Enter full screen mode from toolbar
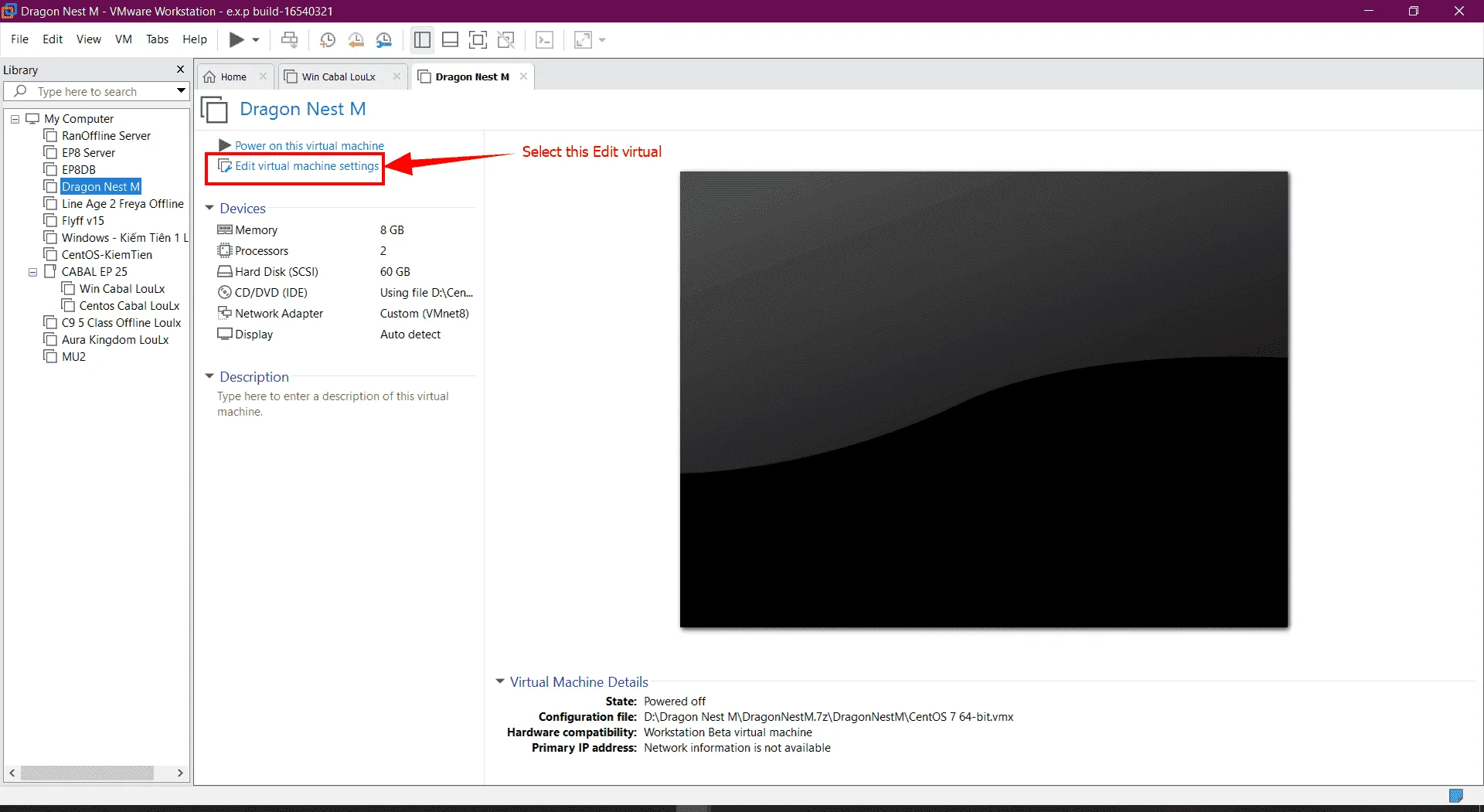1484x812 pixels. [x=478, y=40]
